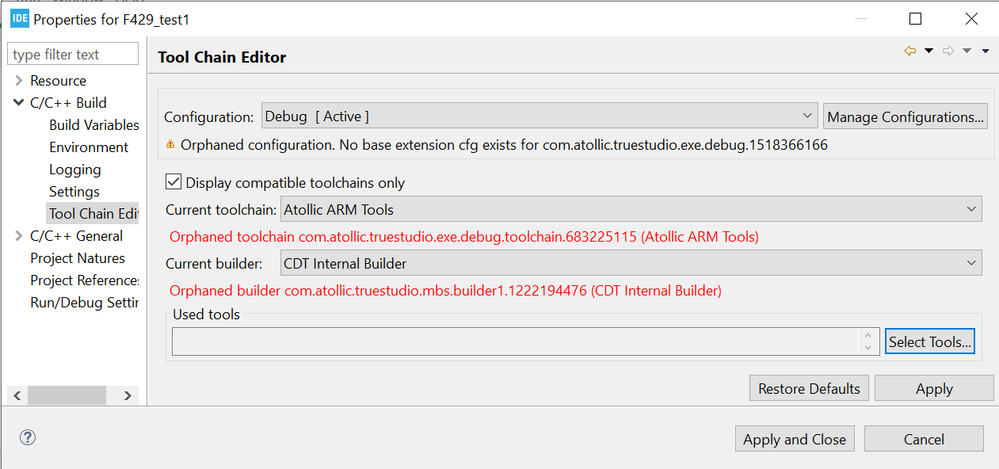
Task: Uncheck Display compatible toolchains only
Action: click(x=173, y=182)
